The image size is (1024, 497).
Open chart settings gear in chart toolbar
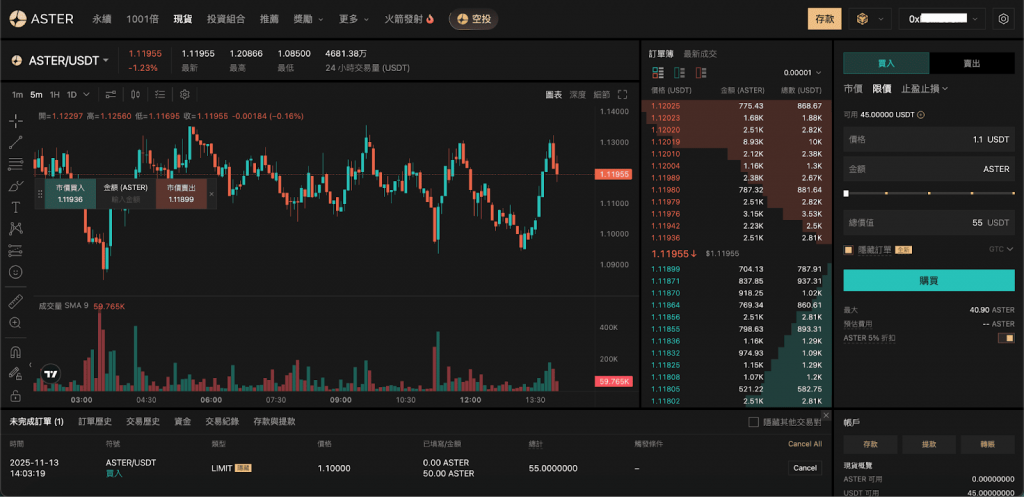pyautogui.click(x=185, y=94)
